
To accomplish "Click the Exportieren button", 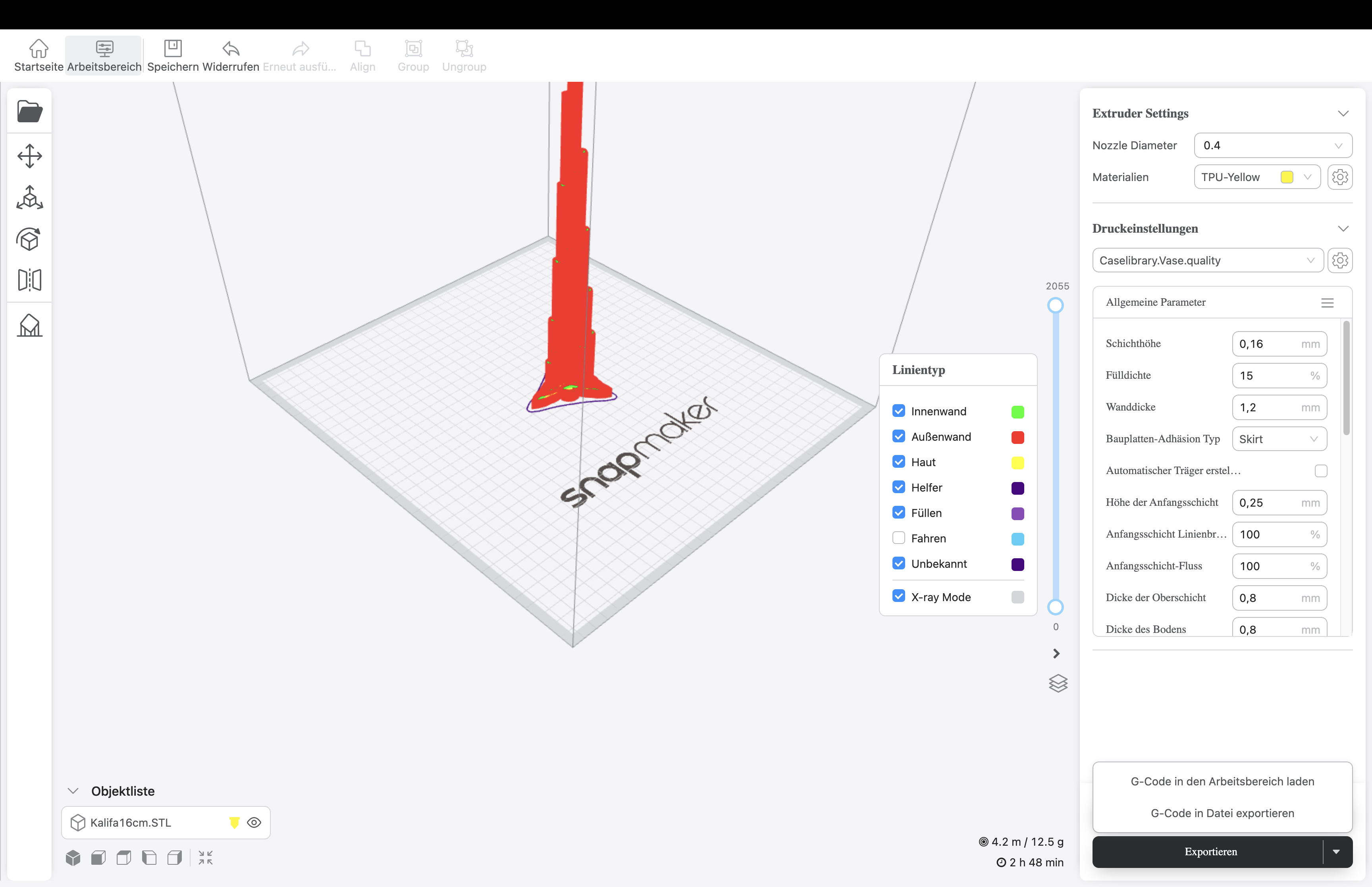I will tap(1210, 851).
